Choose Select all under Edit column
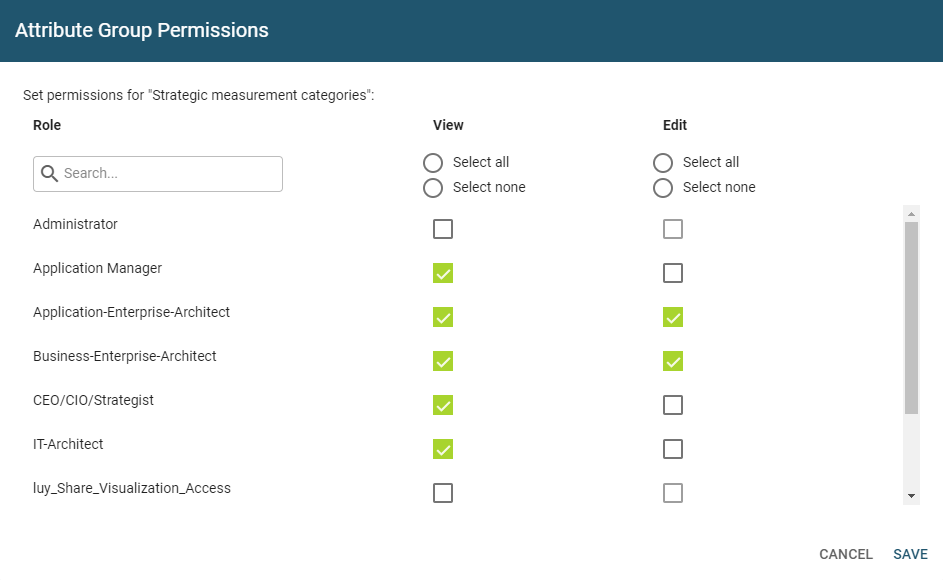Image resolution: width=943 pixels, height=580 pixels. point(663,163)
